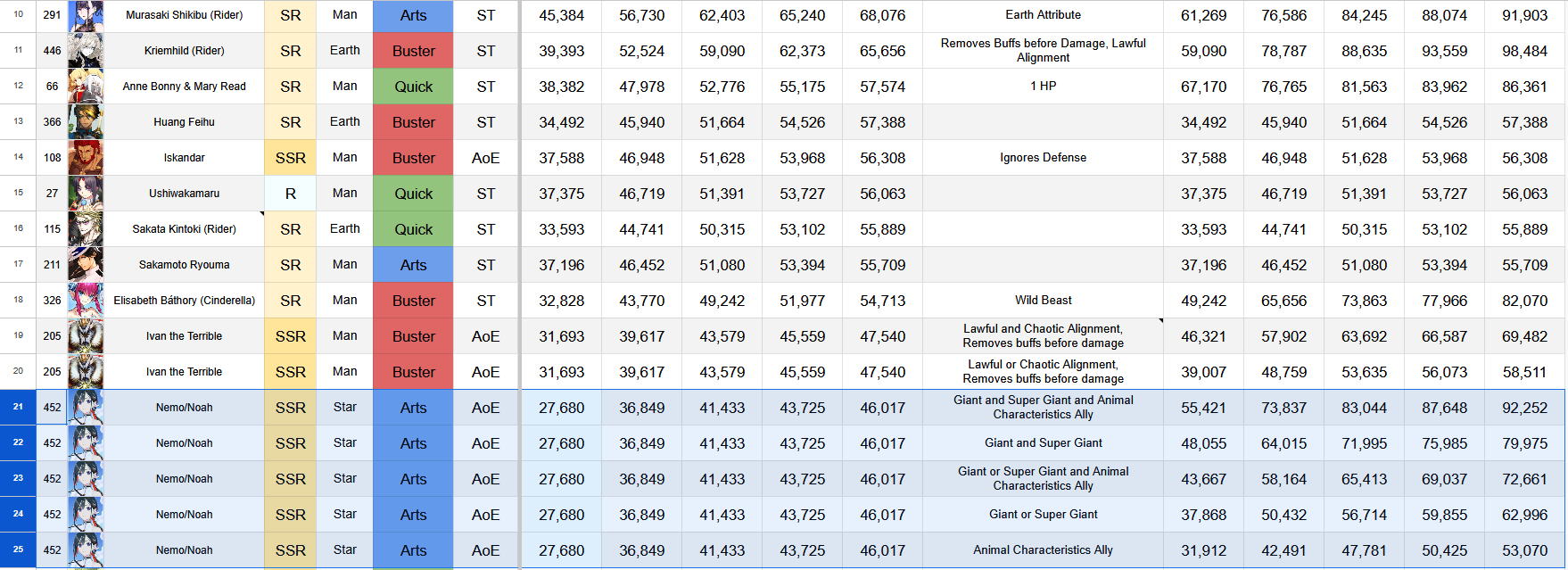Select the value 62,996 for Nemo/Noah

(1525, 515)
